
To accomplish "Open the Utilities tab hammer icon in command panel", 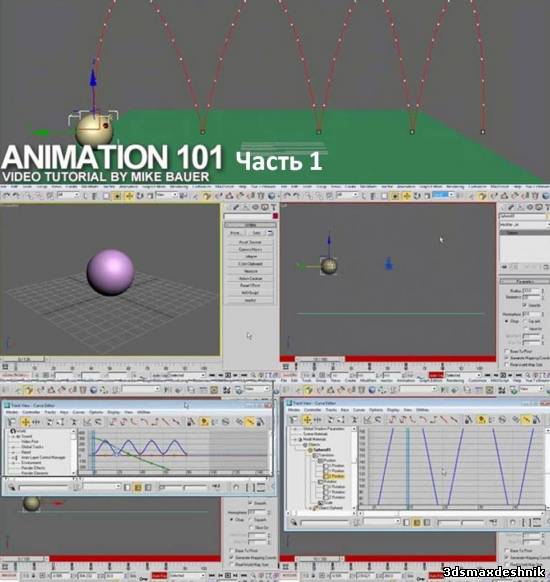I will coord(274,207).
